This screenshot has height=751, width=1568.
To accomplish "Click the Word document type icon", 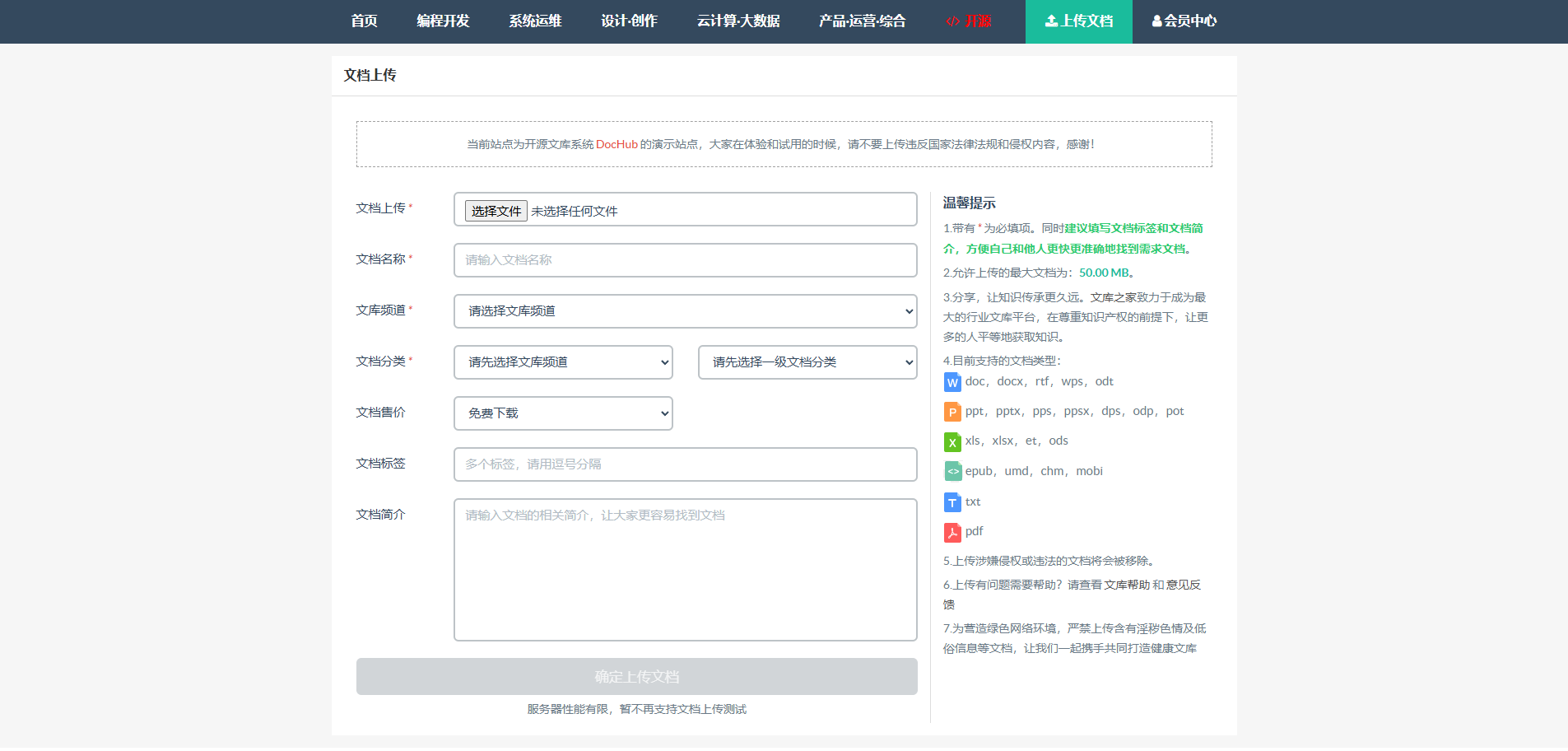I will [x=952, y=382].
